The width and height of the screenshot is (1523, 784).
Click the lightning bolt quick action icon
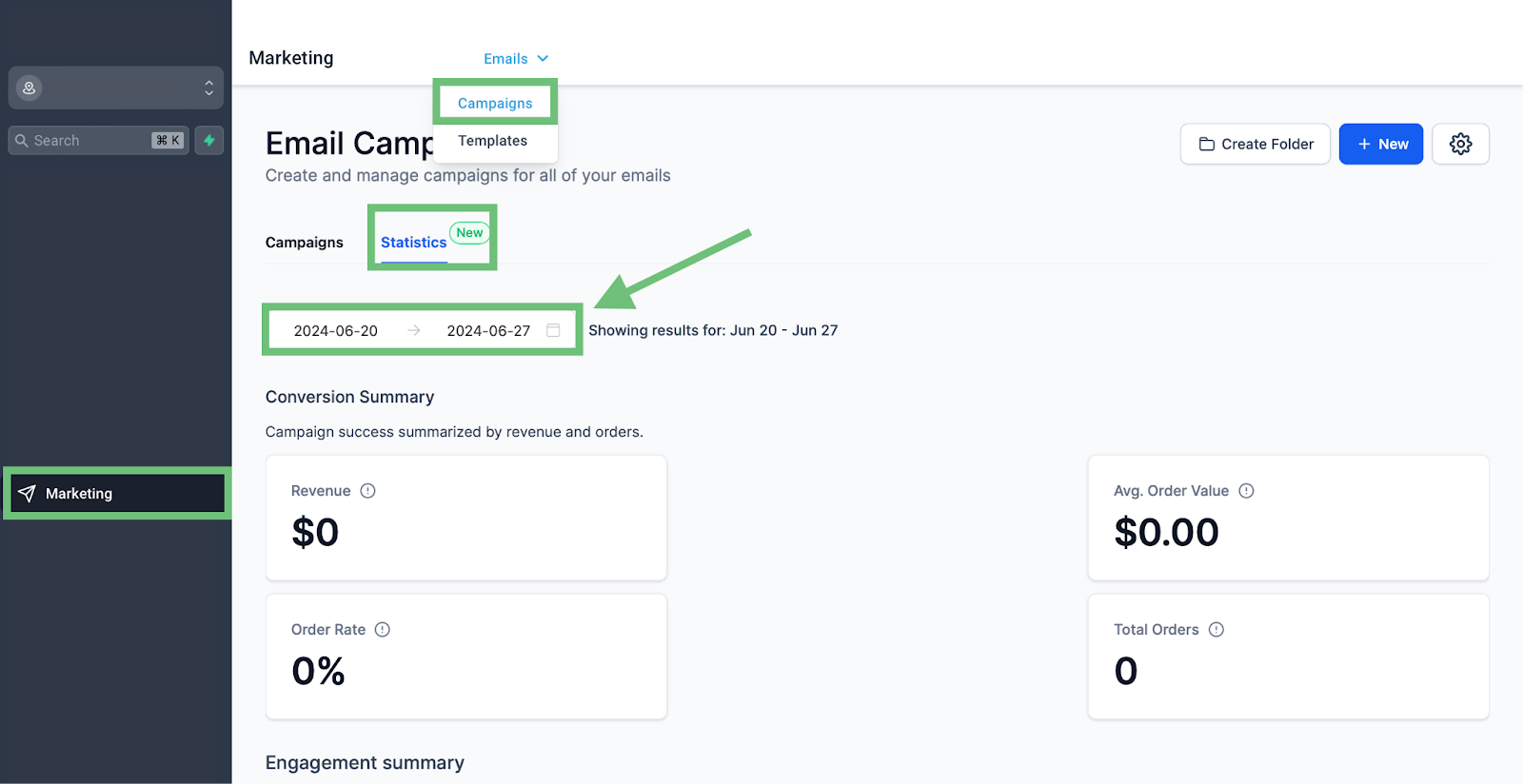(209, 140)
